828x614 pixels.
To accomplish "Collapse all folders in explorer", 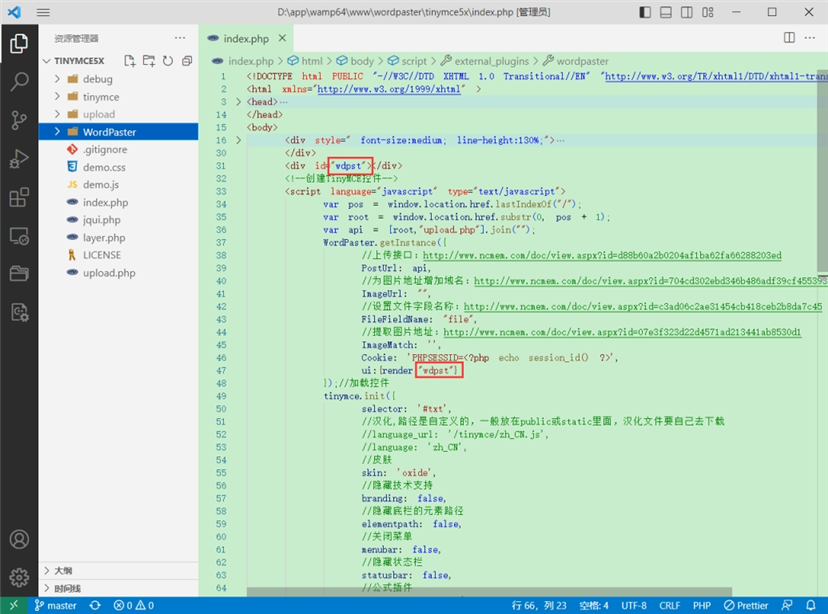I will pyautogui.click(x=187, y=61).
